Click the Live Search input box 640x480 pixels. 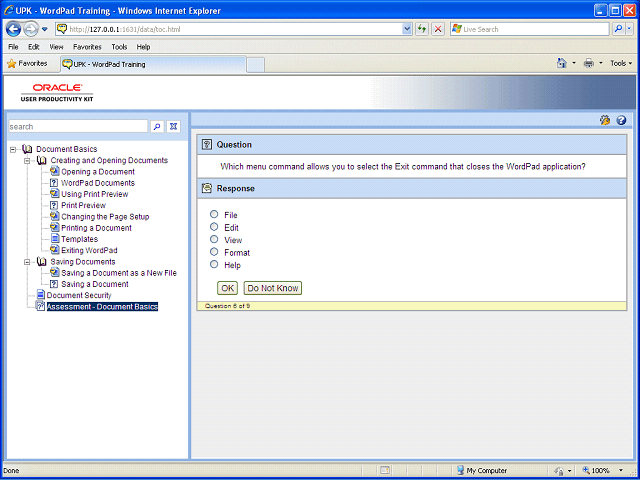click(530, 29)
